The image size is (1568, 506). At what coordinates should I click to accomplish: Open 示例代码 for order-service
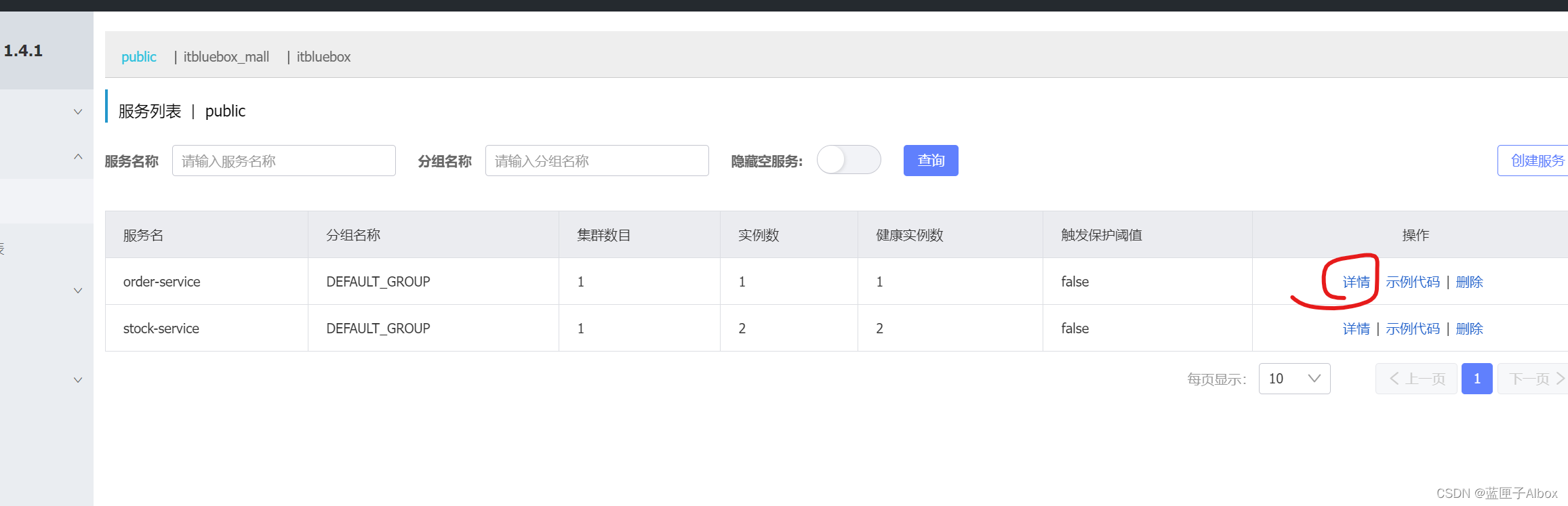1413,282
